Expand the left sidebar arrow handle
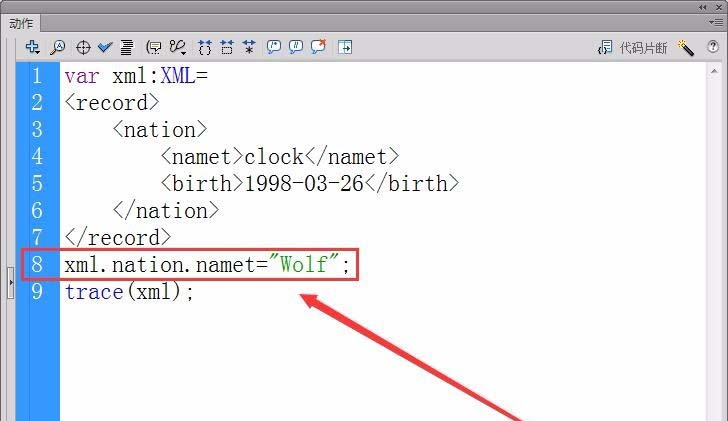Image resolution: width=728 pixels, height=421 pixels. [11, 282]
